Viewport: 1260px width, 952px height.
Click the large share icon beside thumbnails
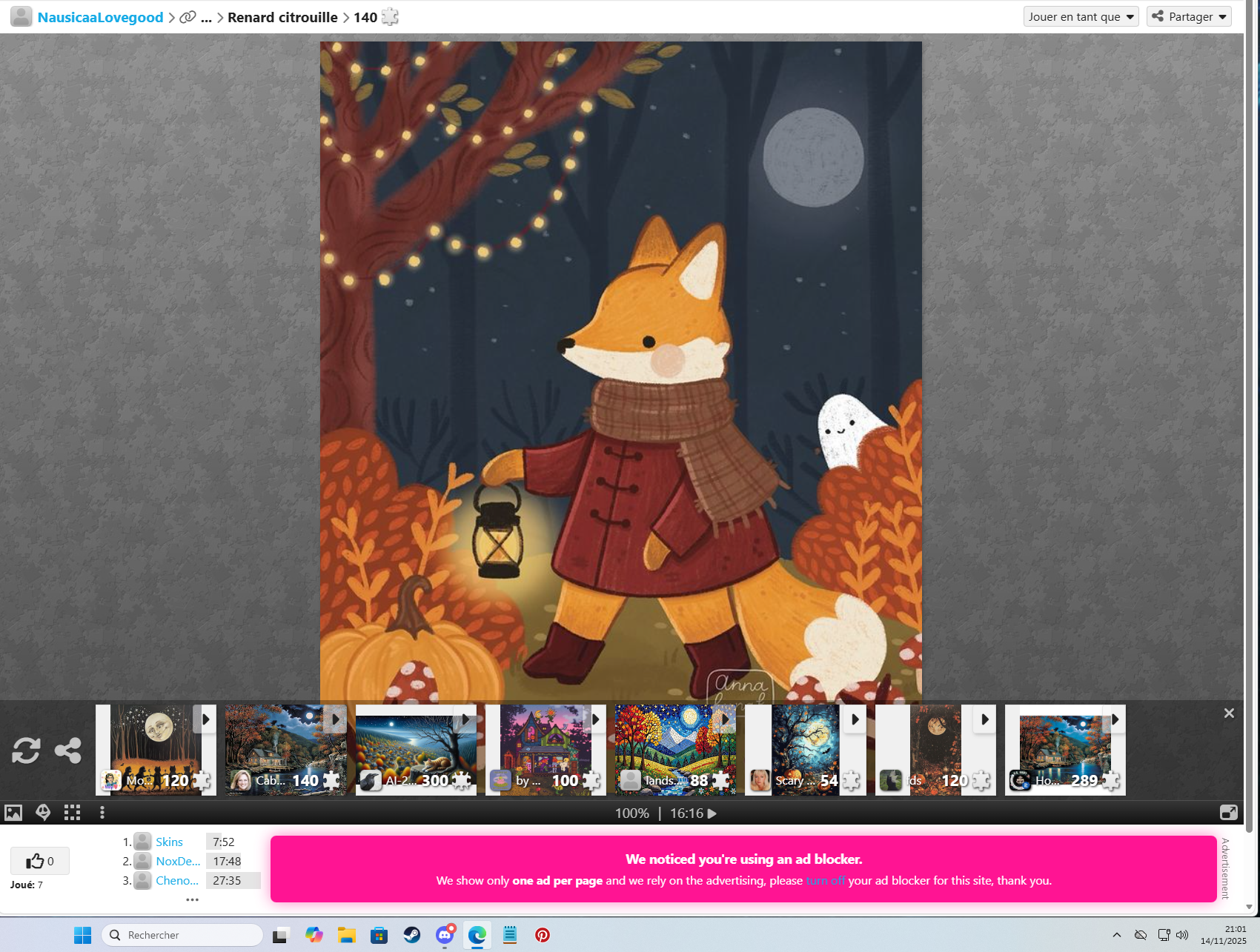tap(68, 750)
